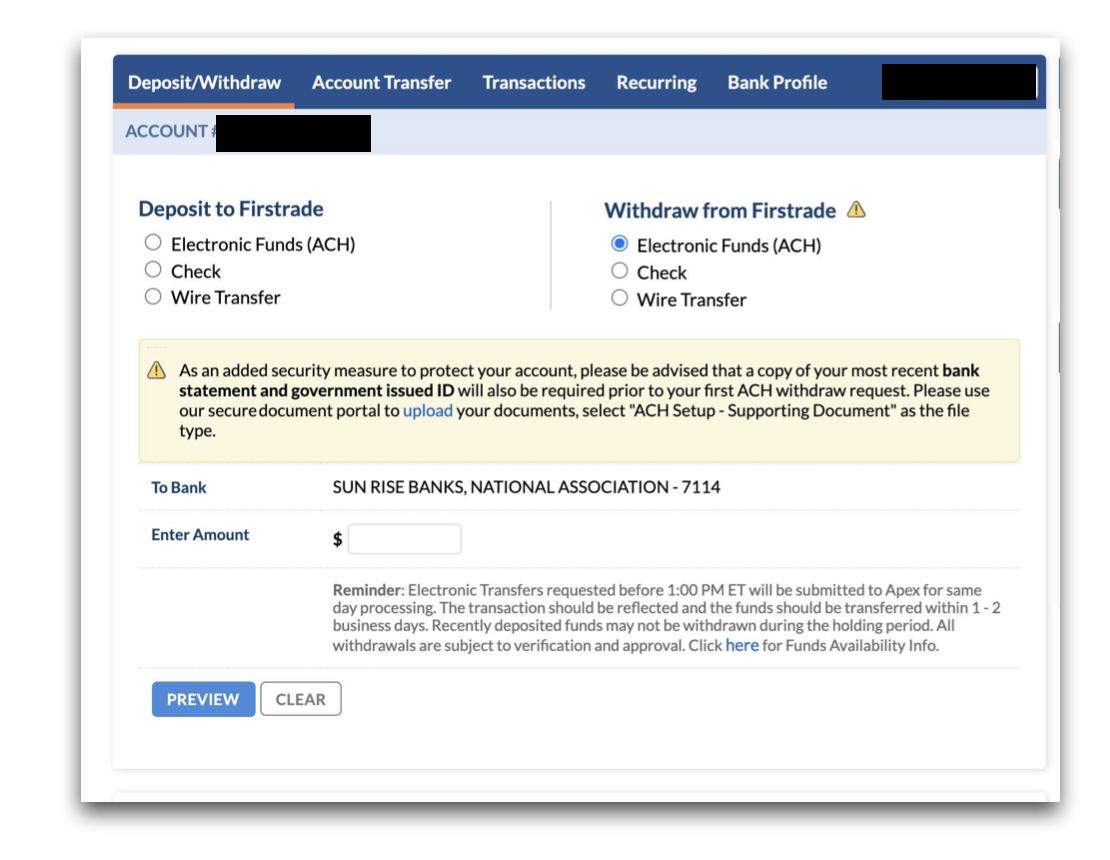Click the 'ACCOUNT #' label
This screenshot has height=860, width=1110.
pos(171,131)
